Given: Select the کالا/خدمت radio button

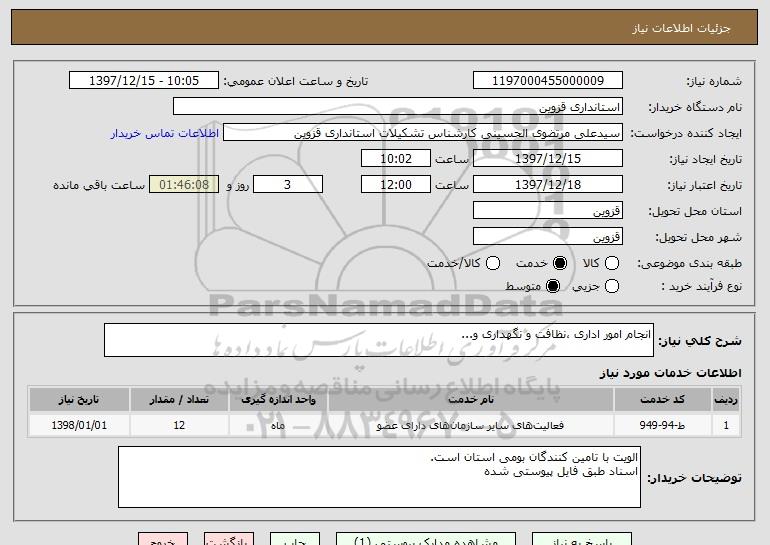Looking at the screenshot, I should 493,263.
